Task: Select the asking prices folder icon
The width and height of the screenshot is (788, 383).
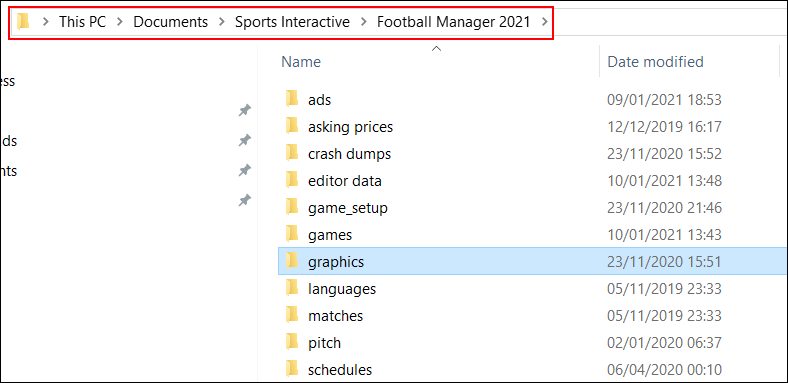Action: 292,126
